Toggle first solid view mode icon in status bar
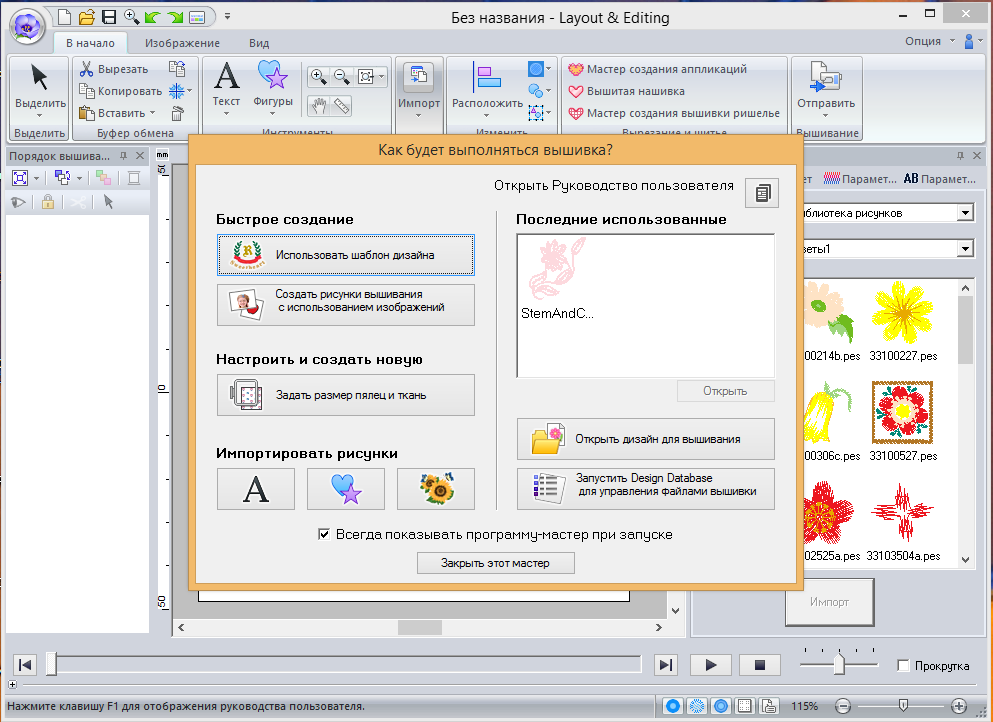 point(673,706)
